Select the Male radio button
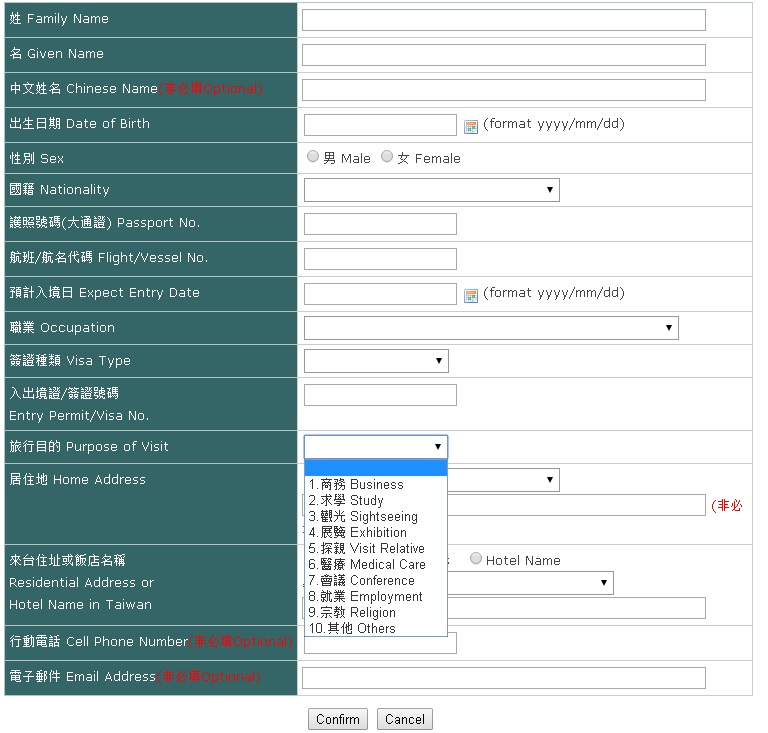 pyautogui.click(x=312, y=156)
